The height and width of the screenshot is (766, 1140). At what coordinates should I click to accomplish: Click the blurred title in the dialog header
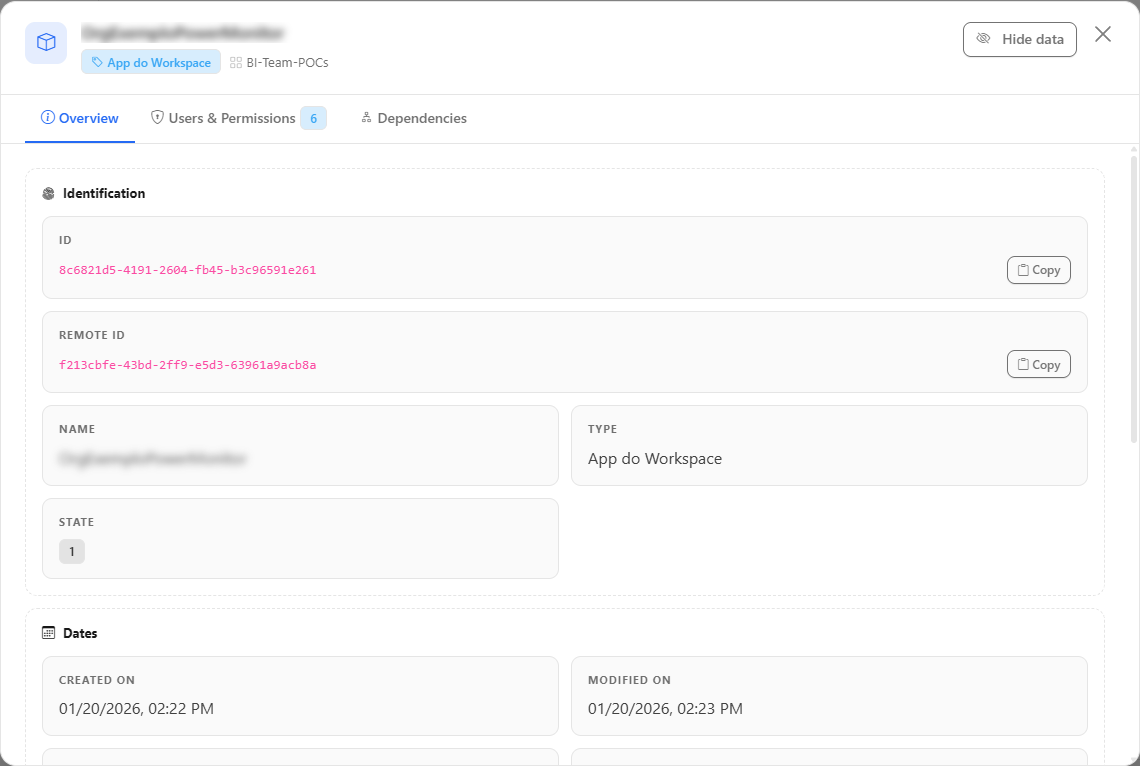pos(182,33)
